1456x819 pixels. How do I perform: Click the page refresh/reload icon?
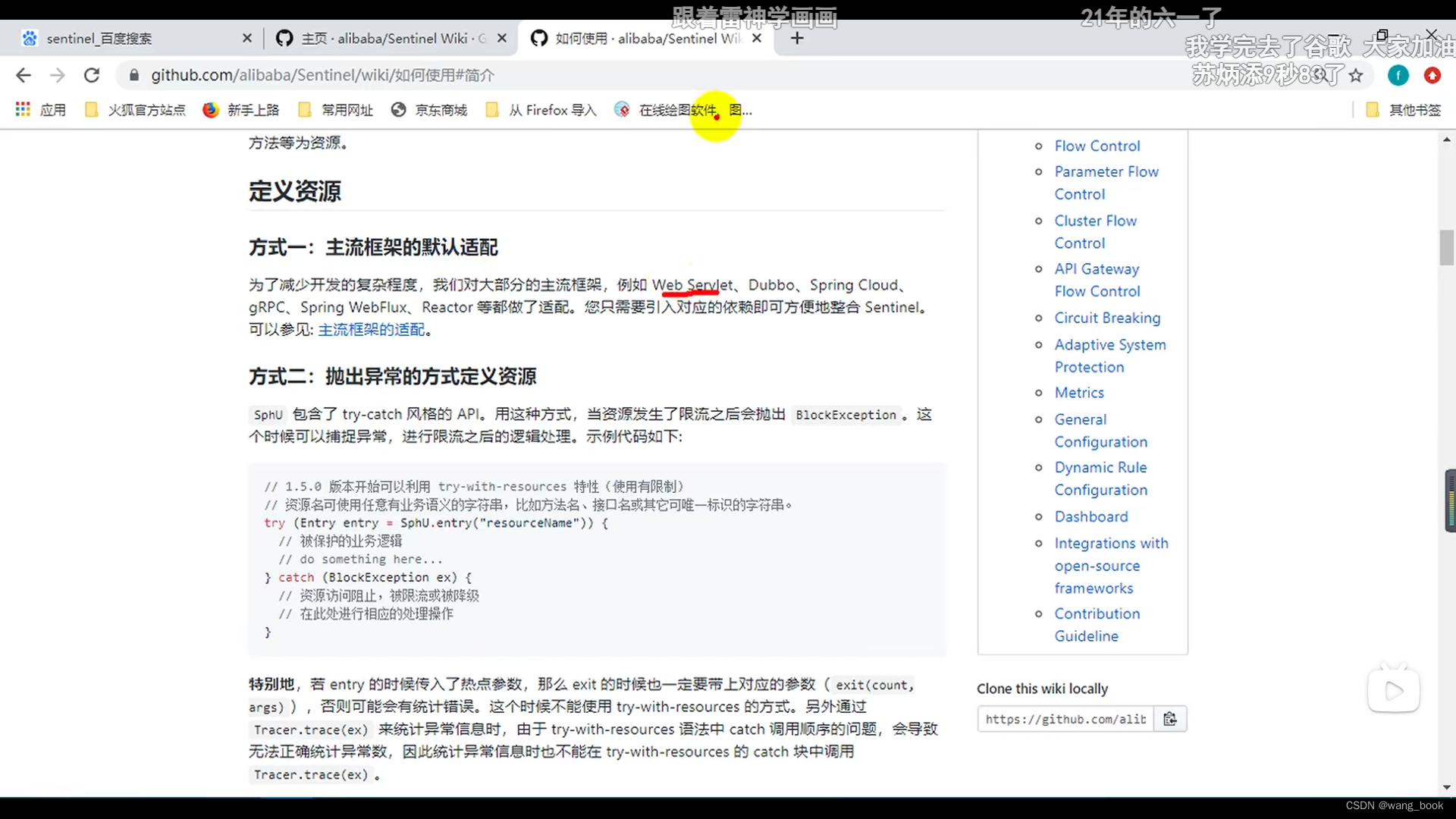[x=91, y=75]
